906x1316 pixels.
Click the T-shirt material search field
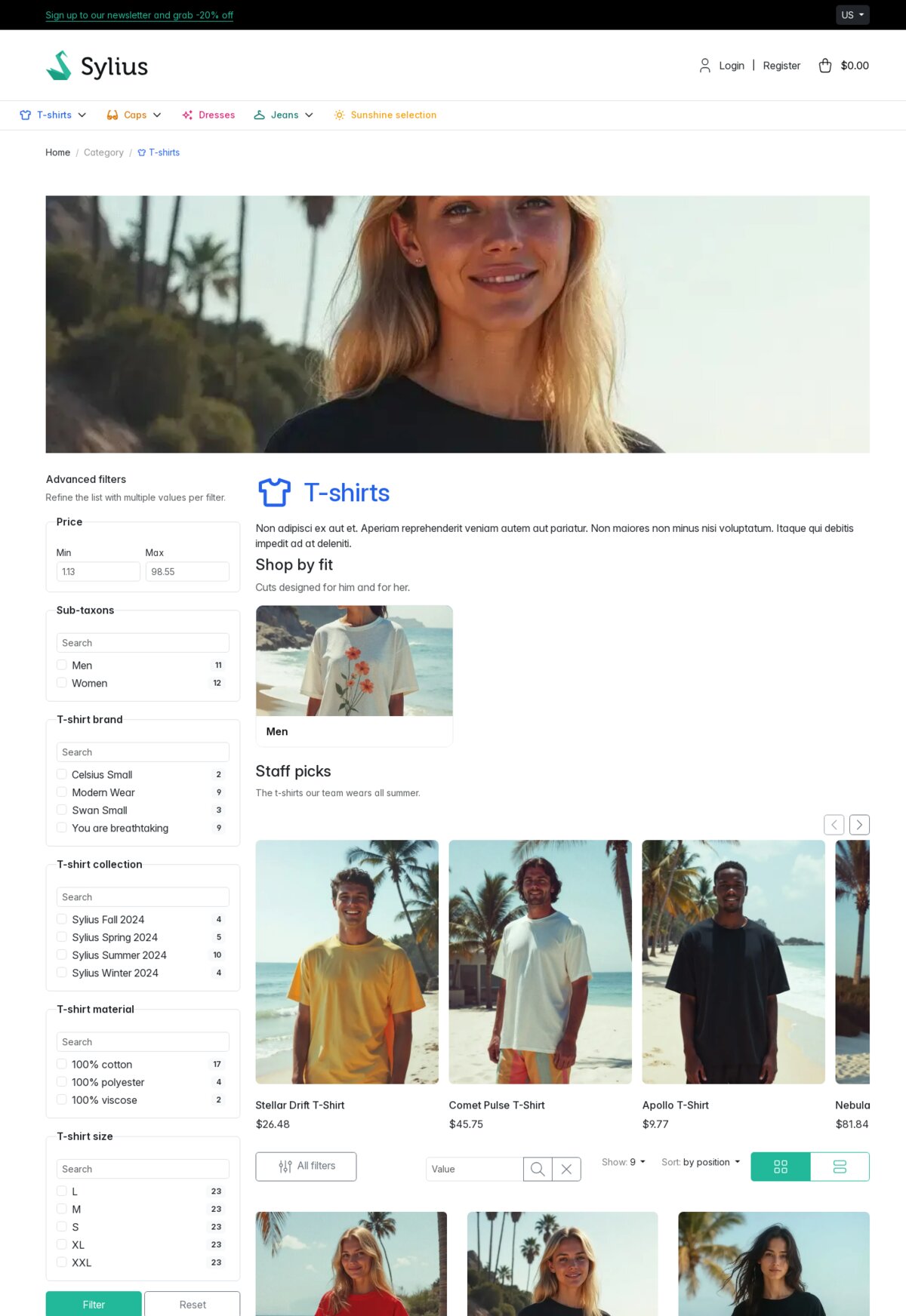click(143, 1042)
